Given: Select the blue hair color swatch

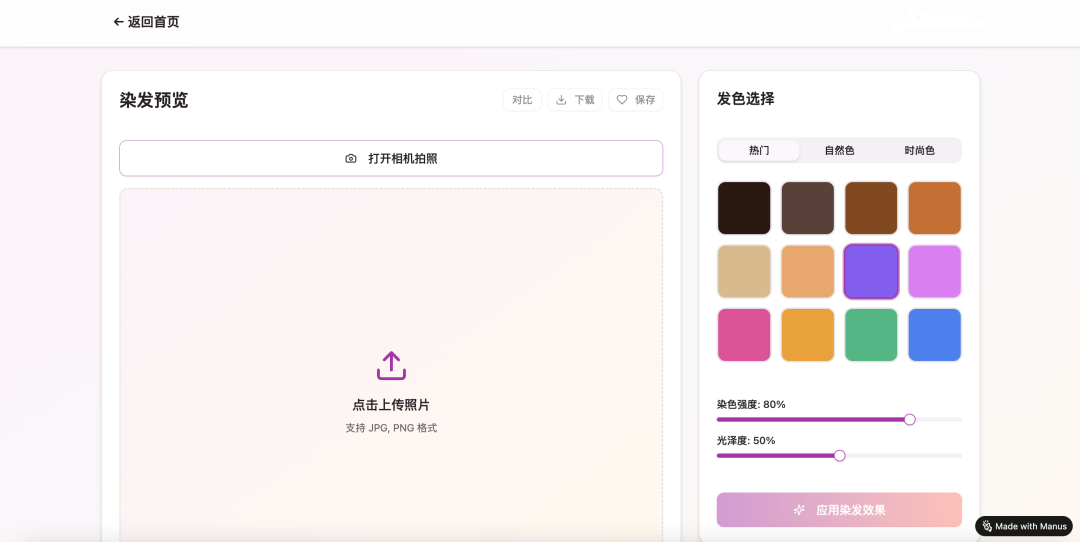Looking at the screenshot, I should (x=934, y=335).
